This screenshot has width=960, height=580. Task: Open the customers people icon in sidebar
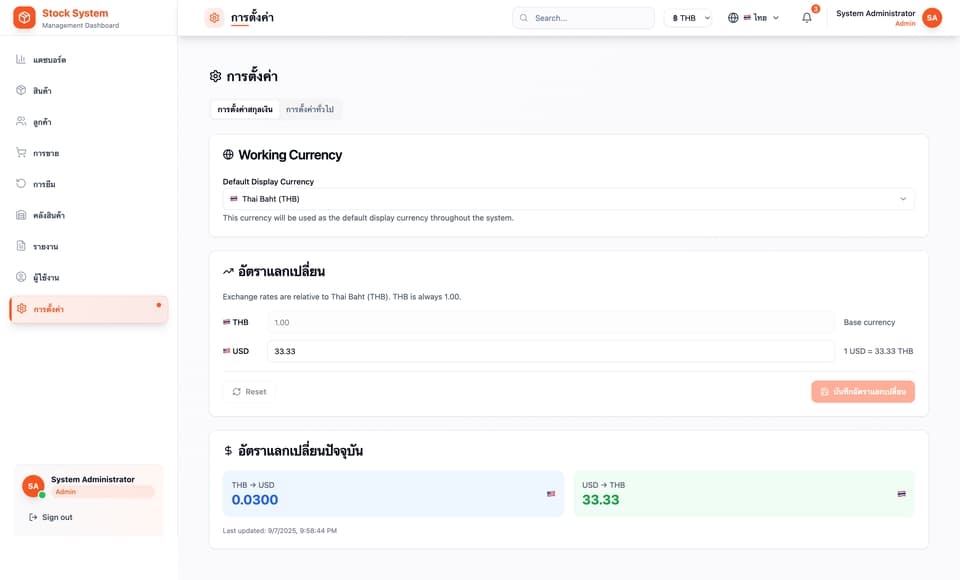tap(21, 121)
